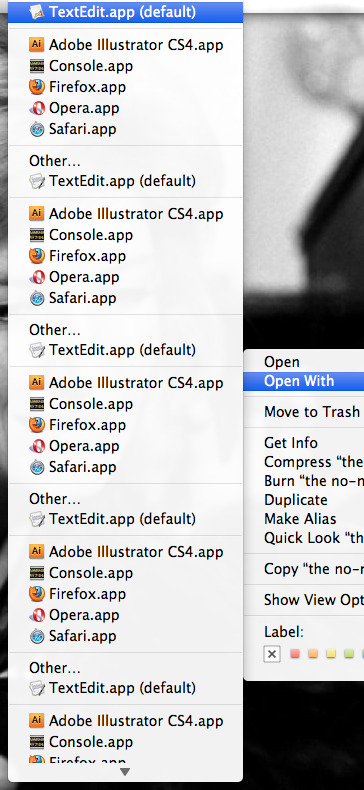Select second-from-top Console.app icon entry
The image size is (364, 790).
tap(36, 235)
